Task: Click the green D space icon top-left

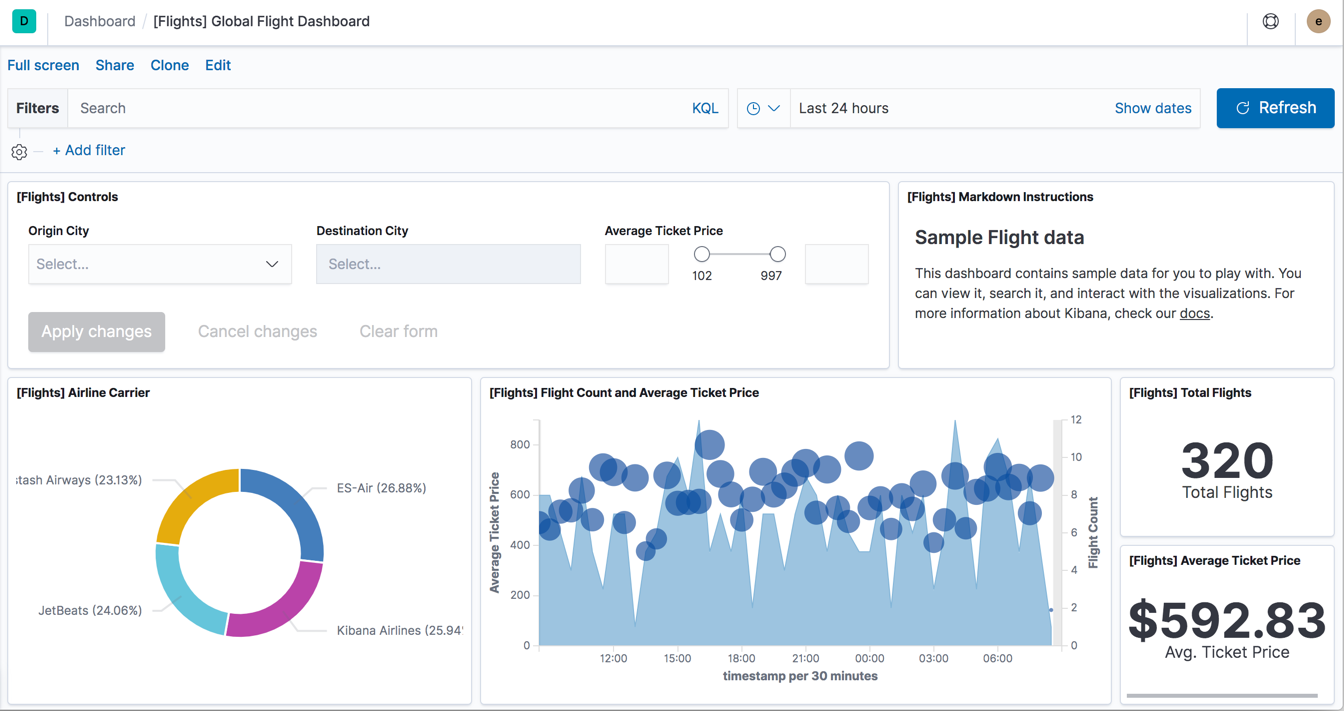Action: click(23, 21)
